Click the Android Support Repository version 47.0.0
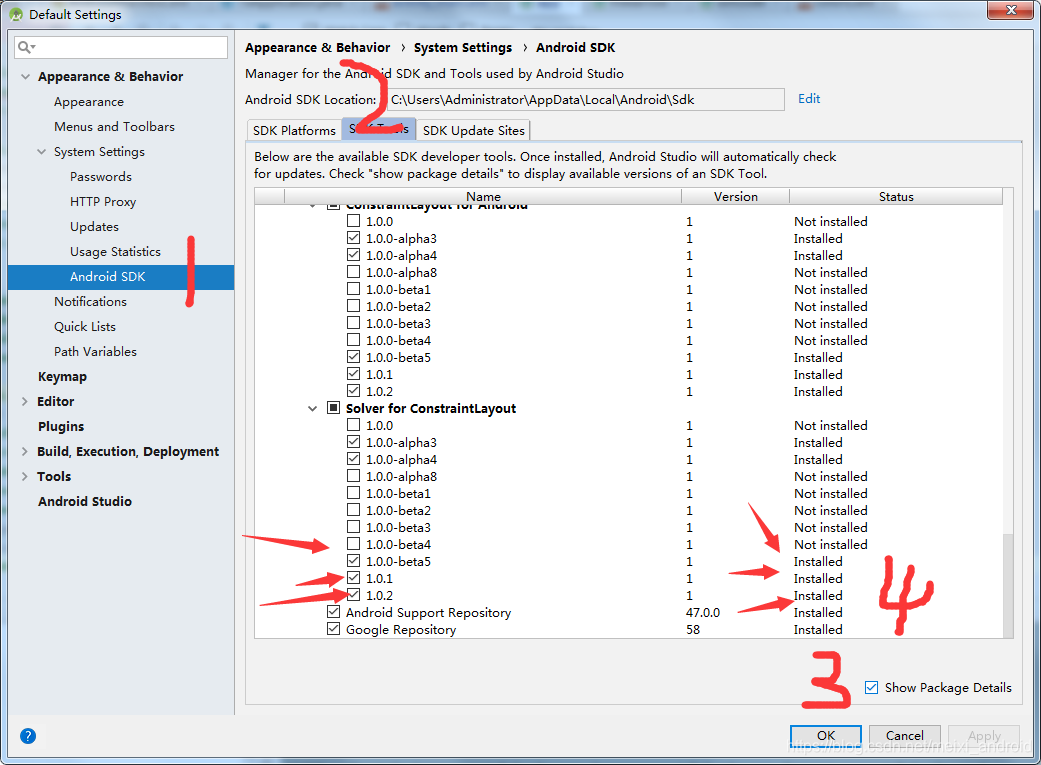 pos(703,612)
